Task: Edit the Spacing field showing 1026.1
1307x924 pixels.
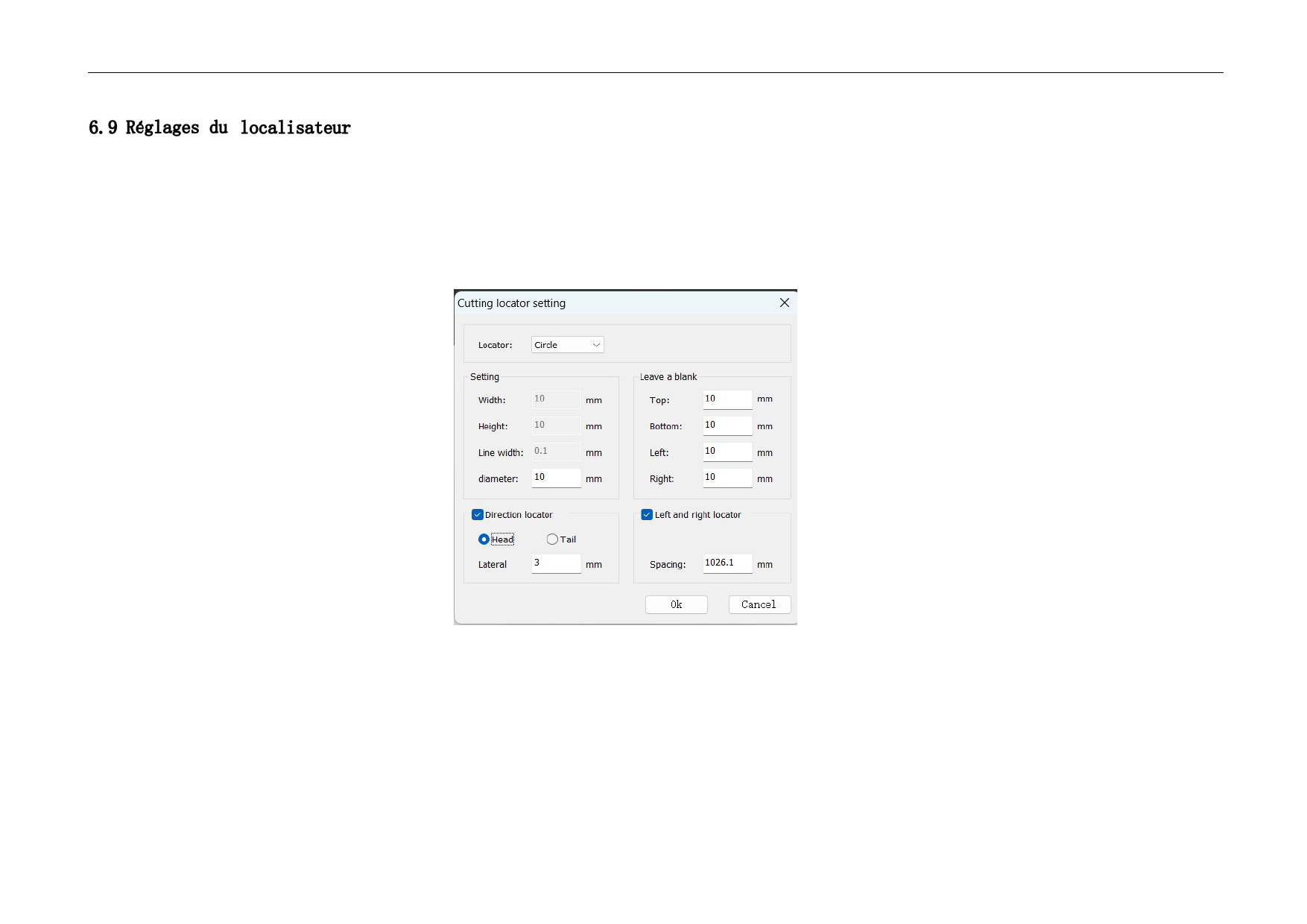Action: tap(727, 563)
